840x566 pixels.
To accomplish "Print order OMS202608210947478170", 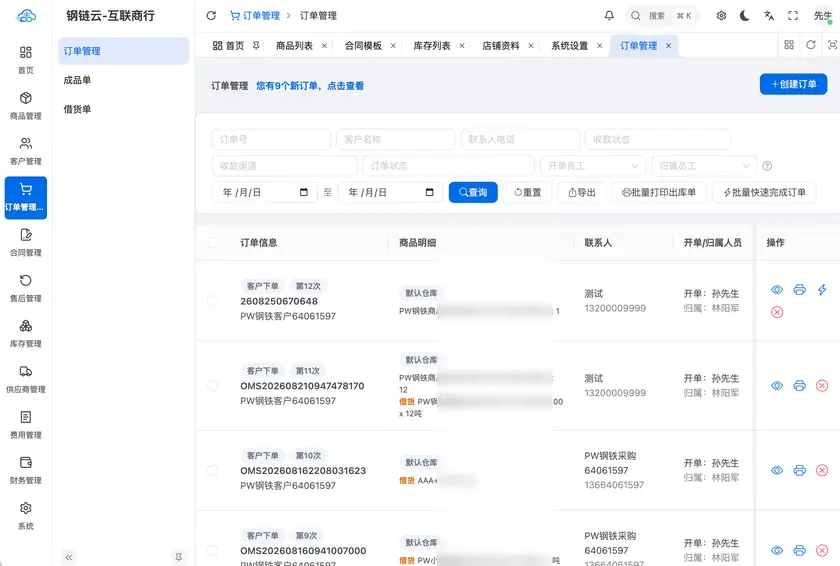I will click(x=799, y=386).
